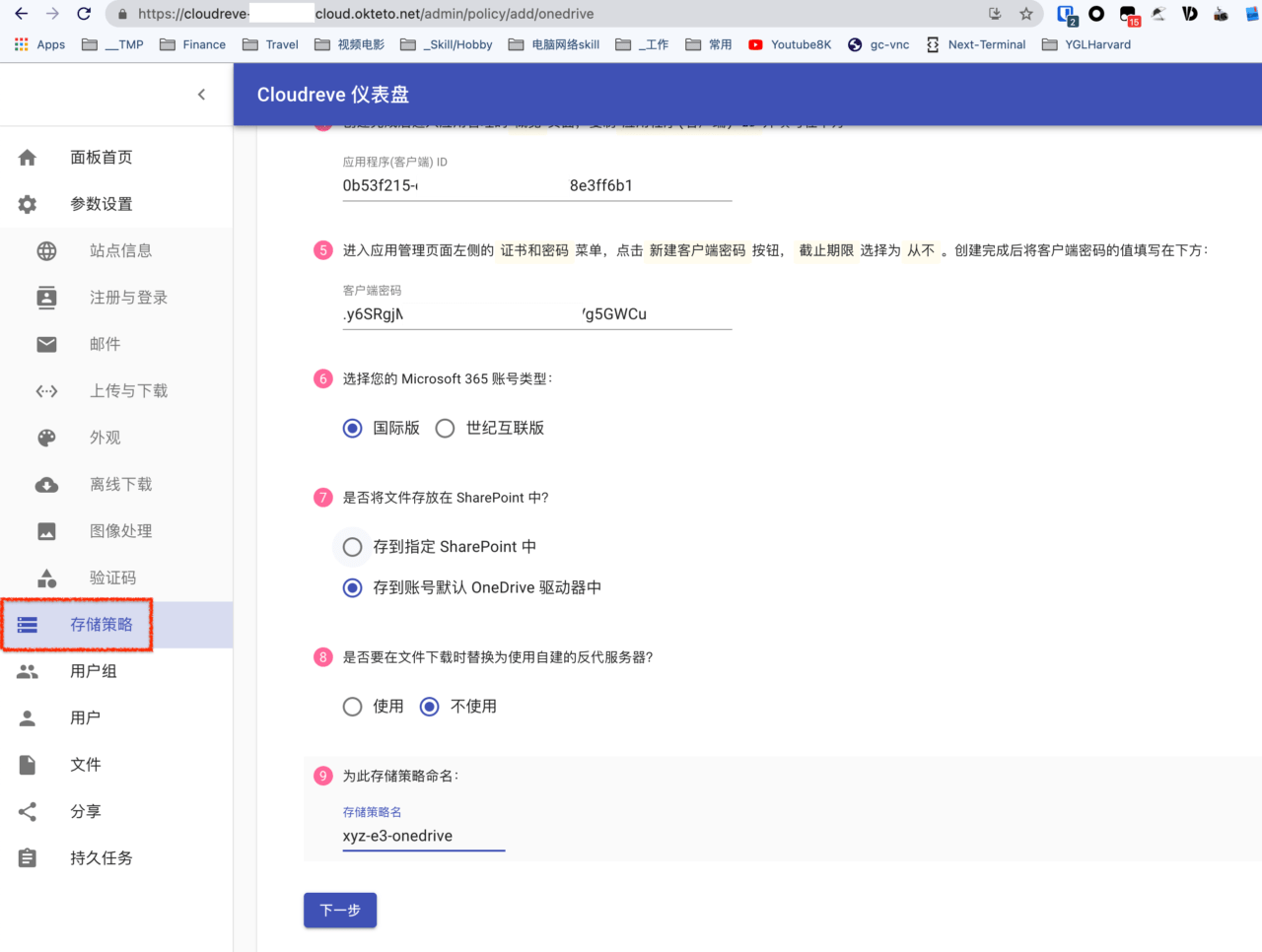The width and height of the screenshot is (1262, 952).
Task: Click the cloud download icon for 离线下载
Action: pos(46,485)
